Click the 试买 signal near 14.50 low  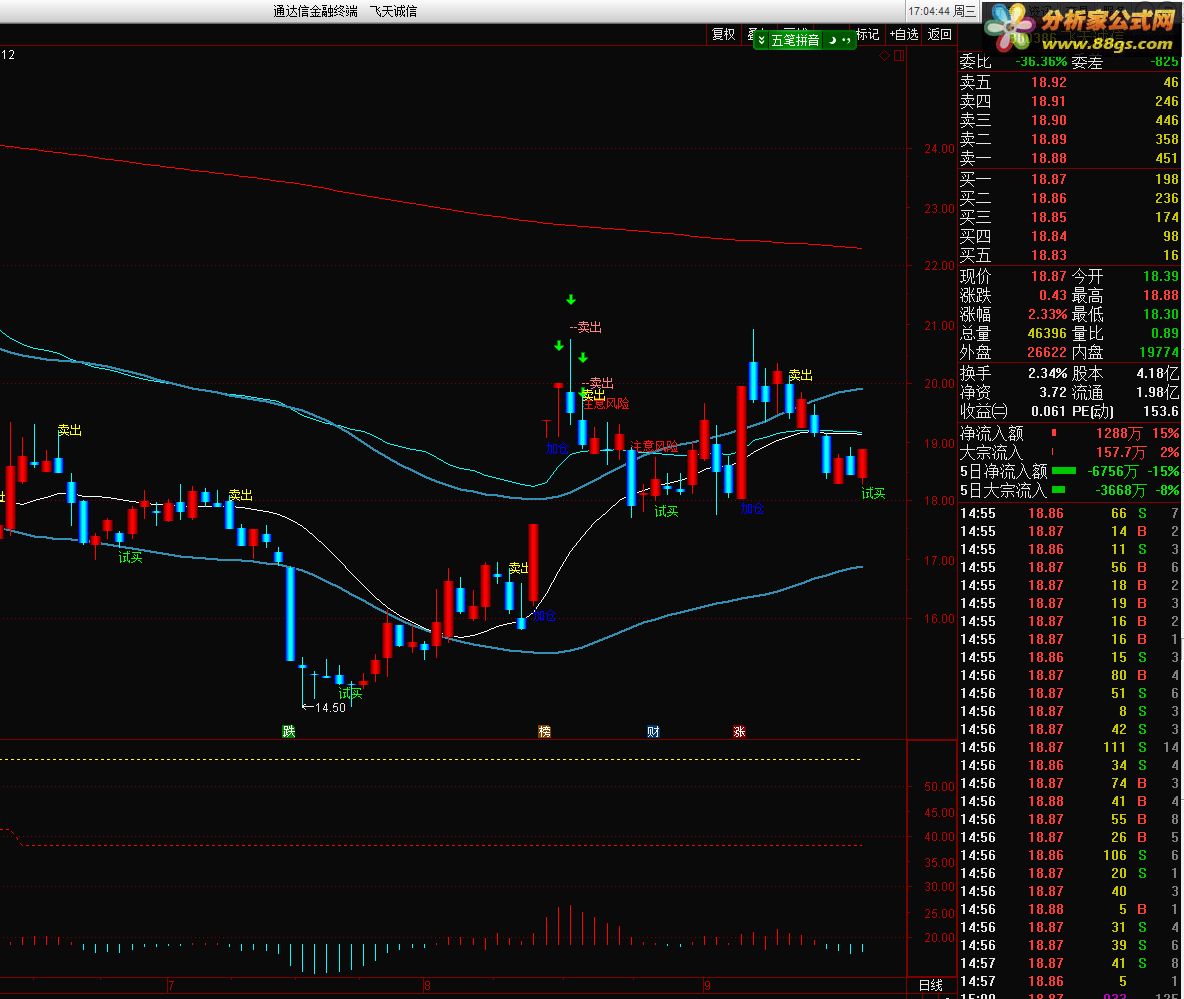click(350, 693)
